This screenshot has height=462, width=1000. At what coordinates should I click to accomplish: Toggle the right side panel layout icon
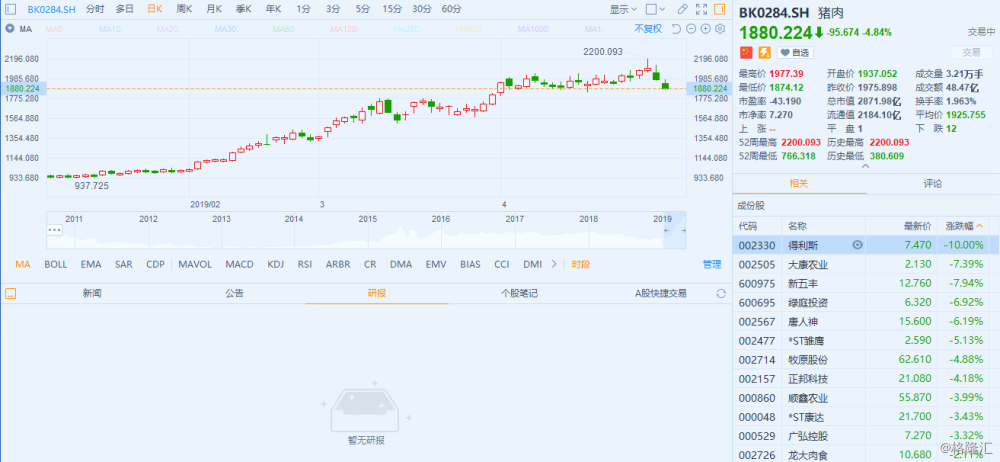click(719, 10)
